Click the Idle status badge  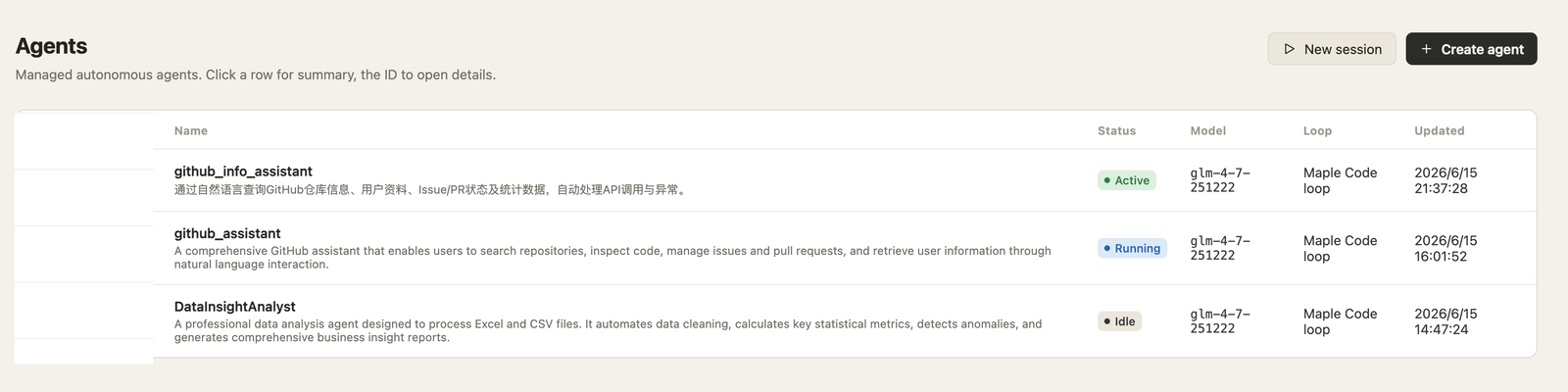pos(1119,321)
